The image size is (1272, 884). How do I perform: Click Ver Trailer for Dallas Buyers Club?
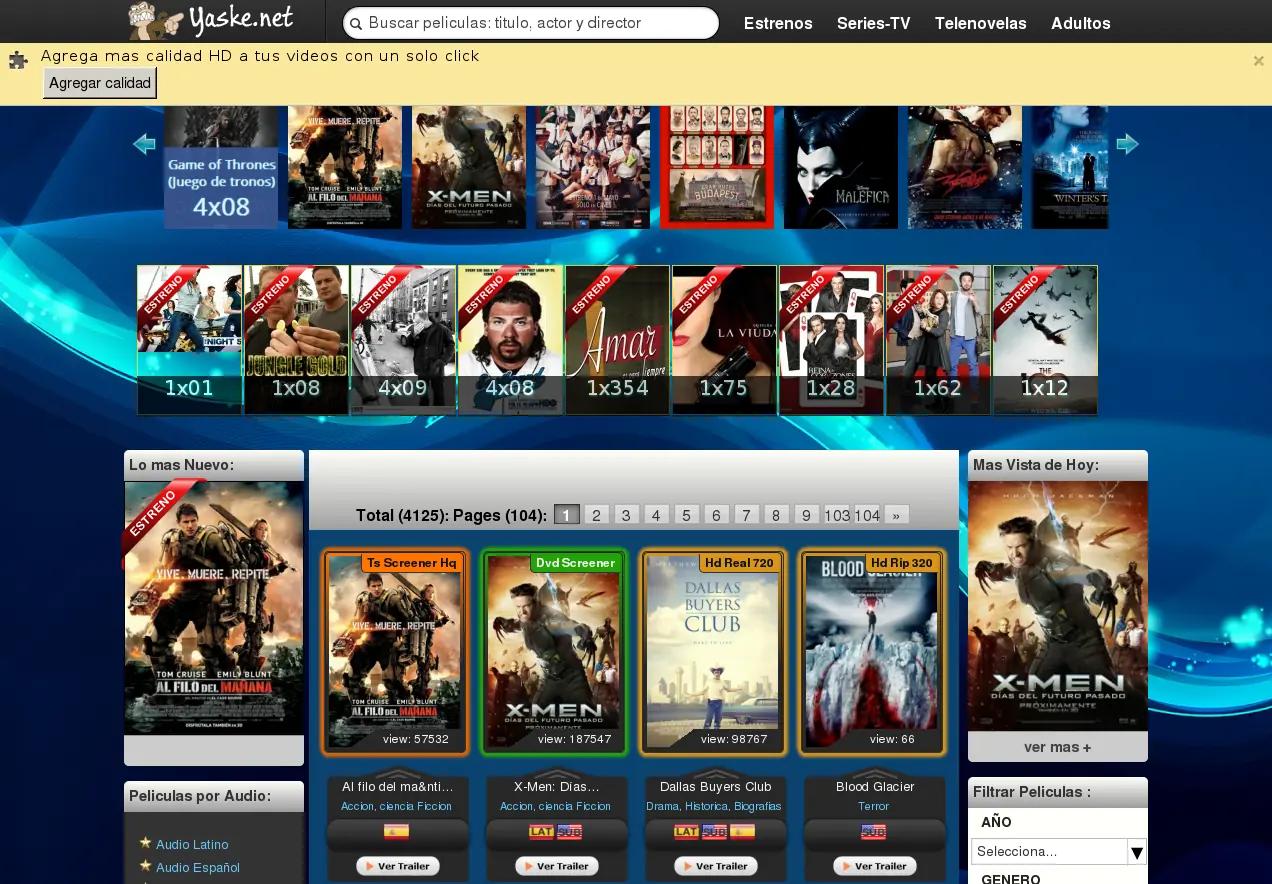[x=715, y=866]
